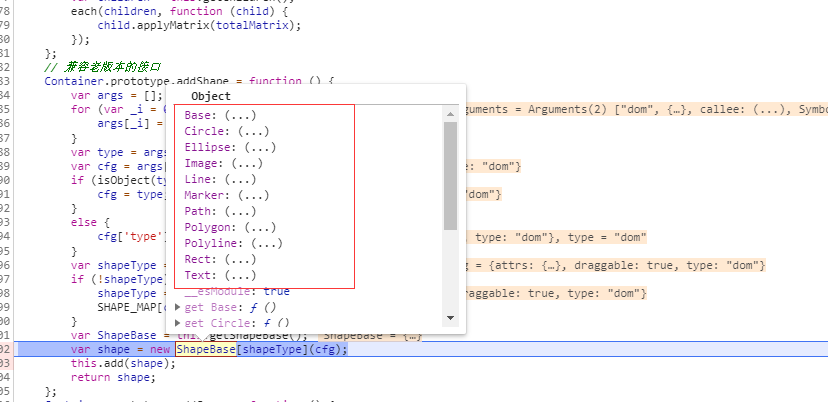This screenshot has height=402, width=828.
Task: Click the inline value 'ShapeBase = {…}'
Action: coord(372,335)
